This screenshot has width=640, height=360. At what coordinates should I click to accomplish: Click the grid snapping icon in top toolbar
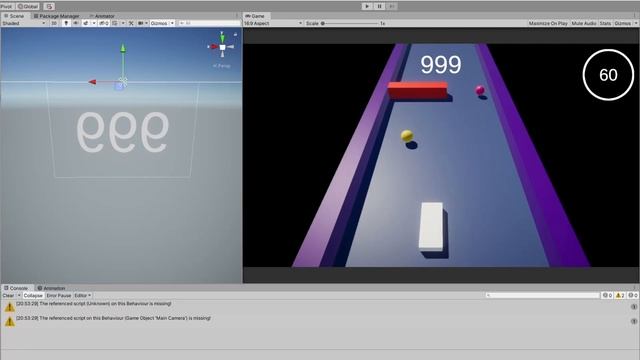[x=49, y=7]
